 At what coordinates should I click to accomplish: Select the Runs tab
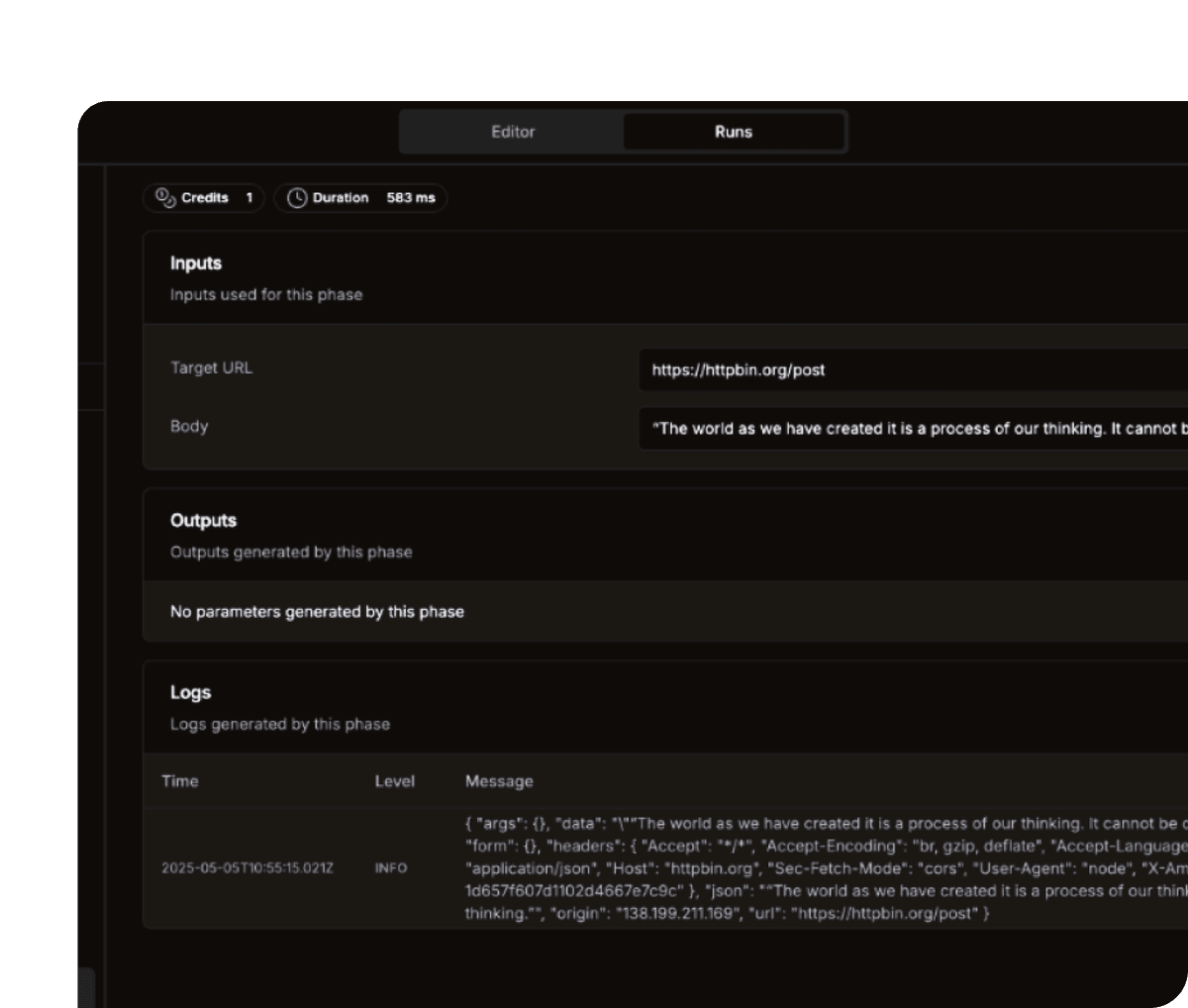click(734, 132)
